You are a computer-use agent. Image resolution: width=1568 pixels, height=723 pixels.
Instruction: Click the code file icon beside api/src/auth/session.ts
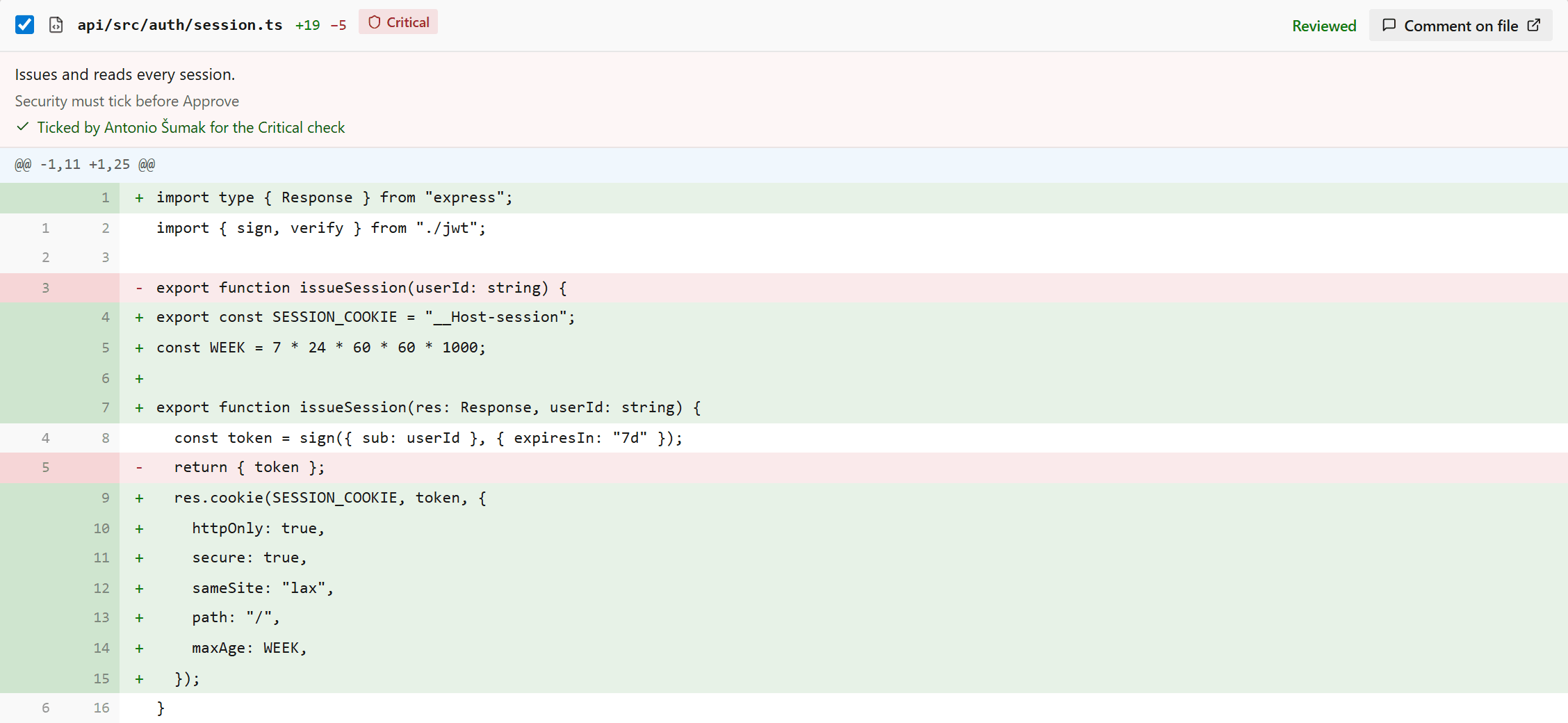[x=56, y=25]
